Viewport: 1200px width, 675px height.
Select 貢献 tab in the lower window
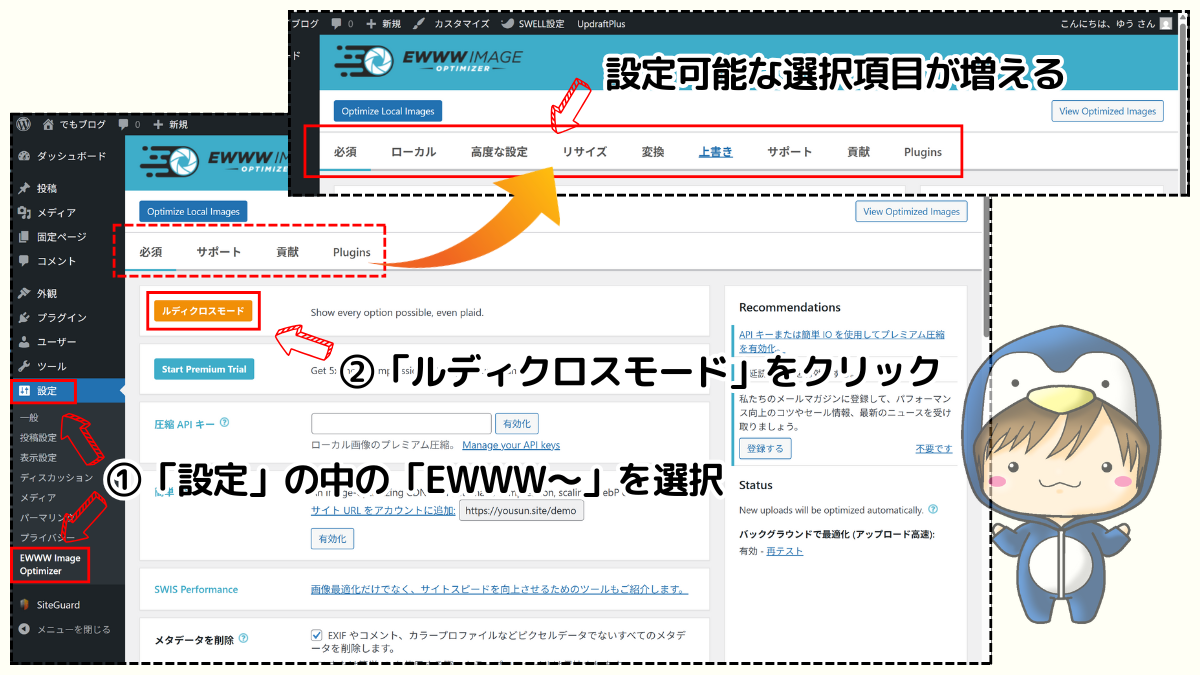(x=288, y=252)
